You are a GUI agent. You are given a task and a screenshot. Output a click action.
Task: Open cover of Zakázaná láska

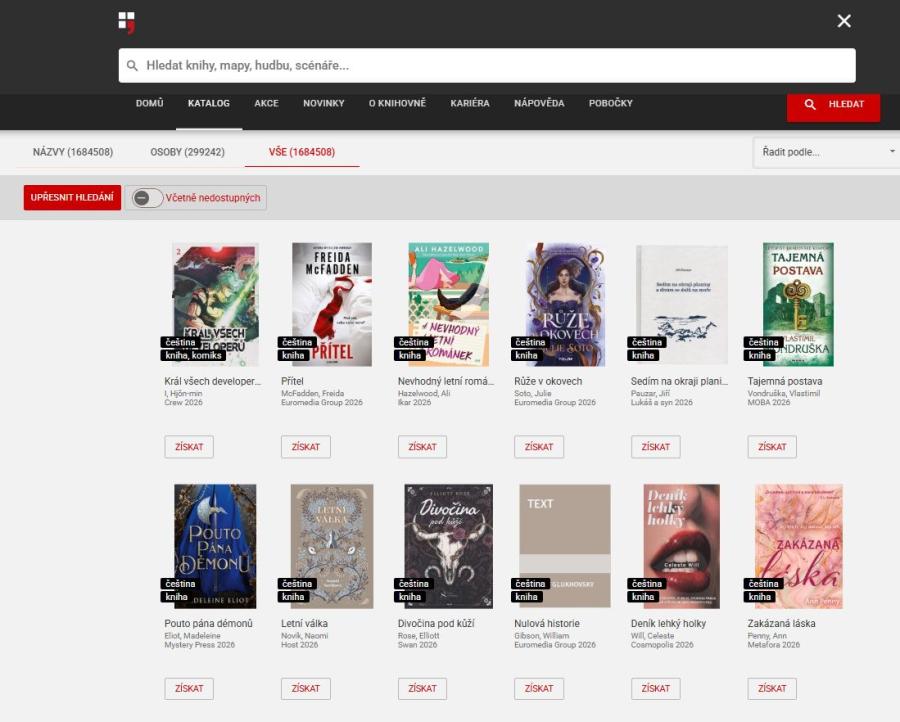(x=798, y=546)
